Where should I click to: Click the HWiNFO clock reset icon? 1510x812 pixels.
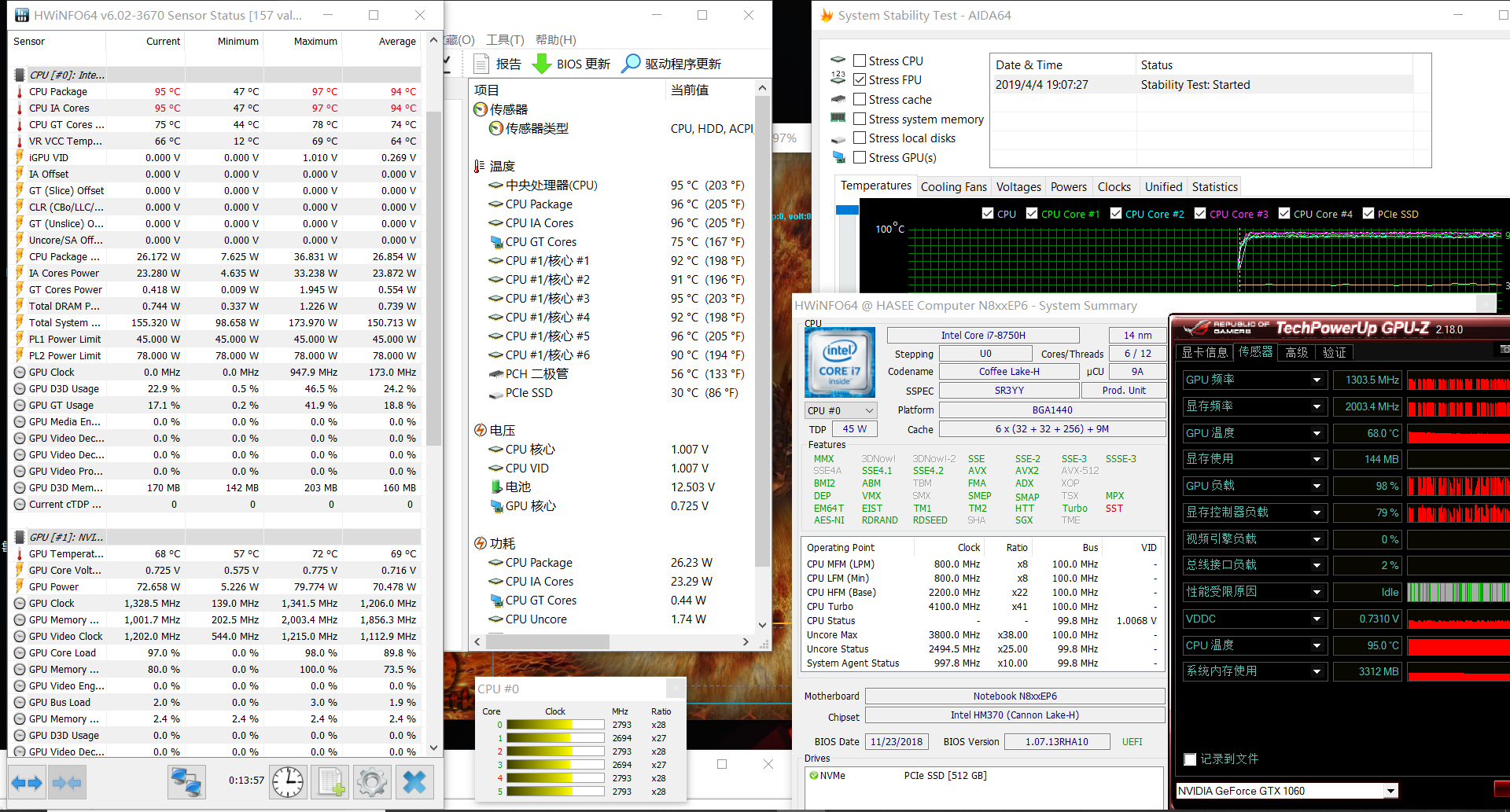[x=288, y=782]
